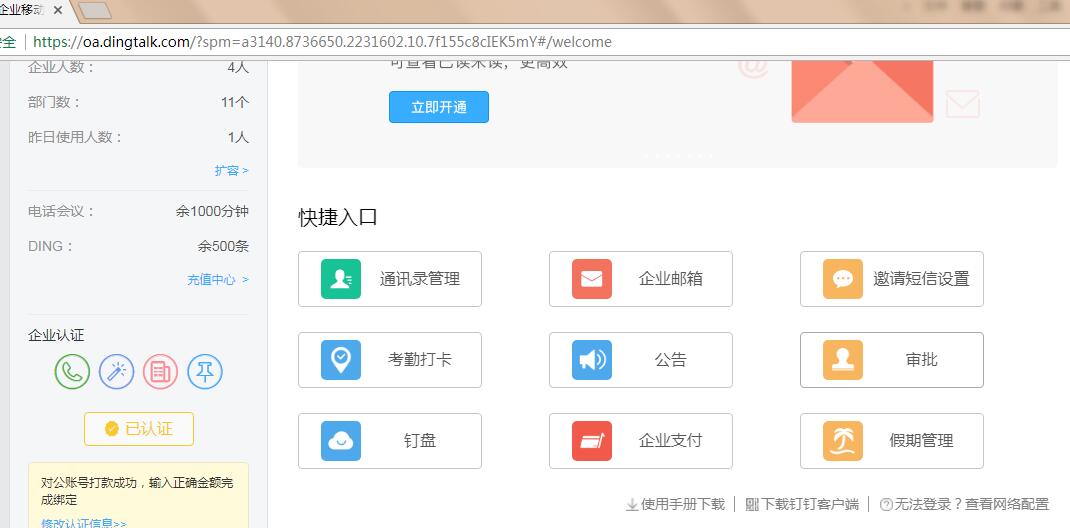Click the 公告 speaker icon
This screenshot has height=528, width=1070.
592,360
